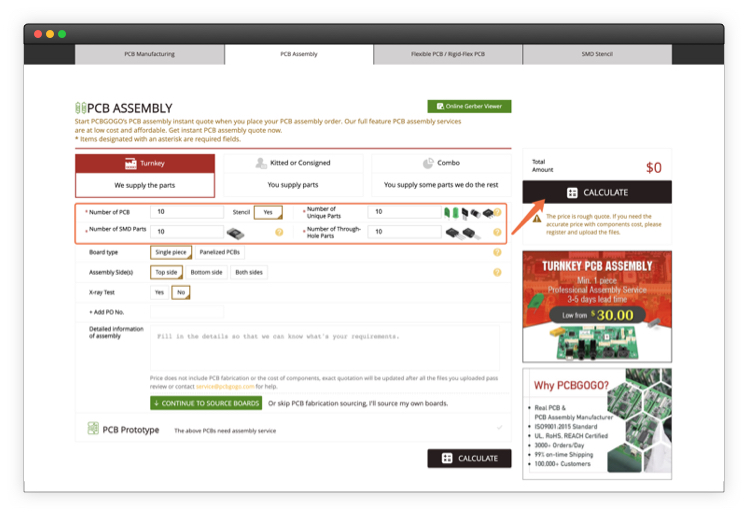Click the SMD chip image icon
Screen dimensions: 748x516
tap(235, 233)
